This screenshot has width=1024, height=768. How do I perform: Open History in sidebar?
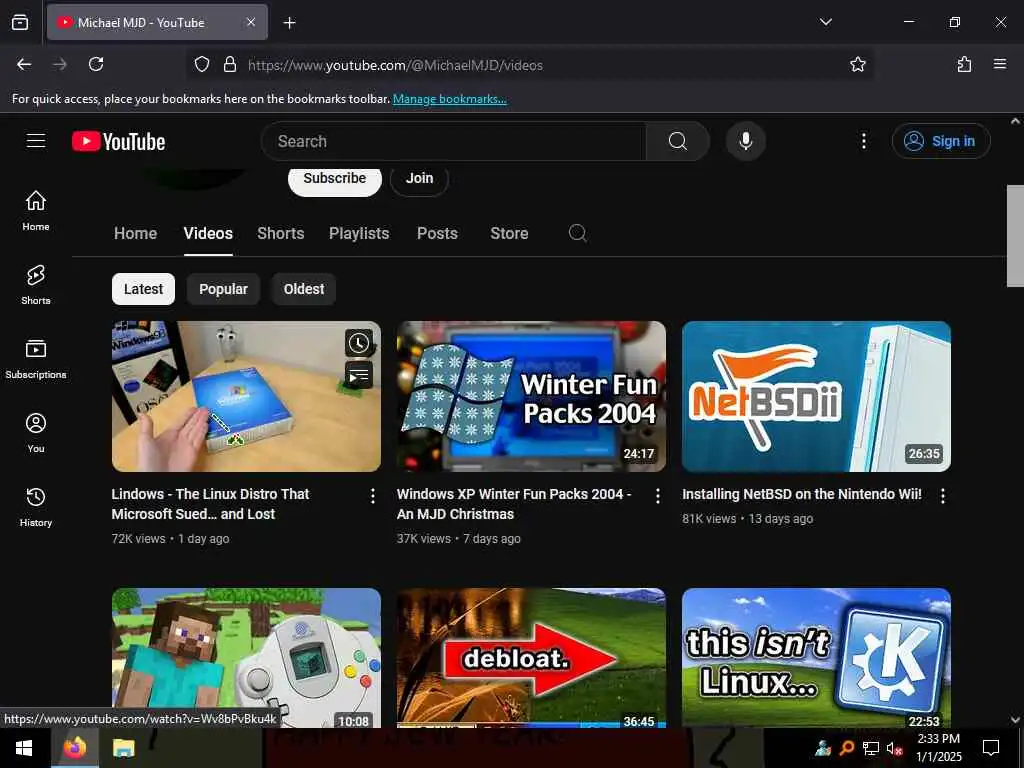pyautogui.click(x=35, y=507)
